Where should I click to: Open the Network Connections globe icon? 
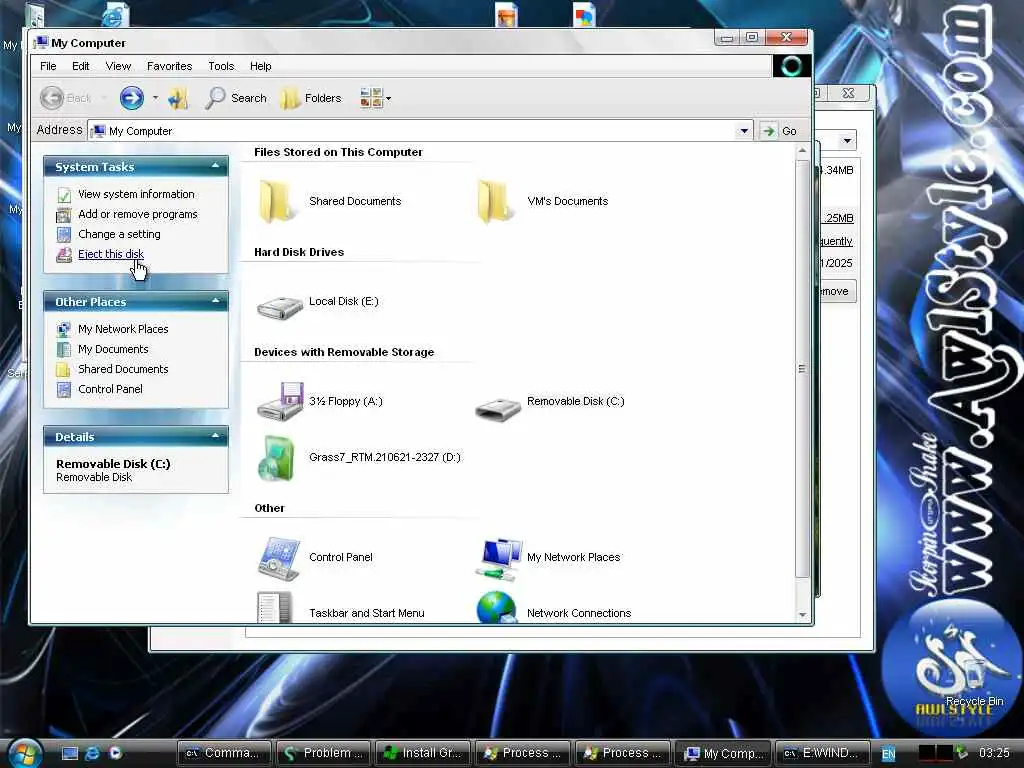click(x=496, y=607)
